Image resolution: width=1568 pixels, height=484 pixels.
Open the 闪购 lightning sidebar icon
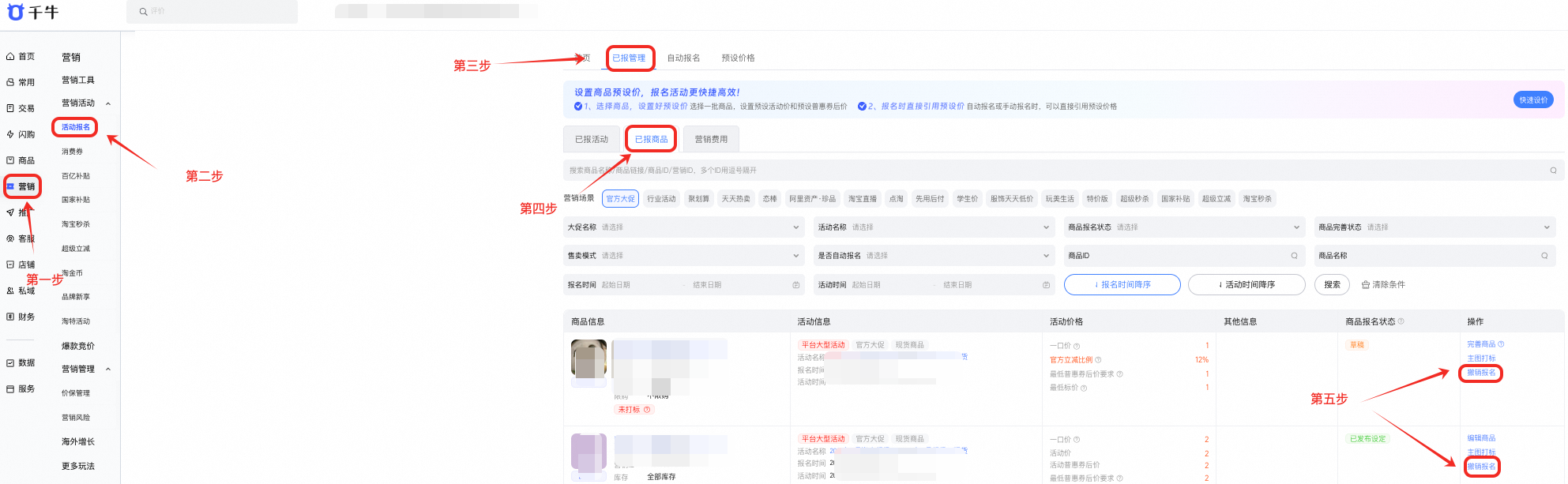[10, 134]
